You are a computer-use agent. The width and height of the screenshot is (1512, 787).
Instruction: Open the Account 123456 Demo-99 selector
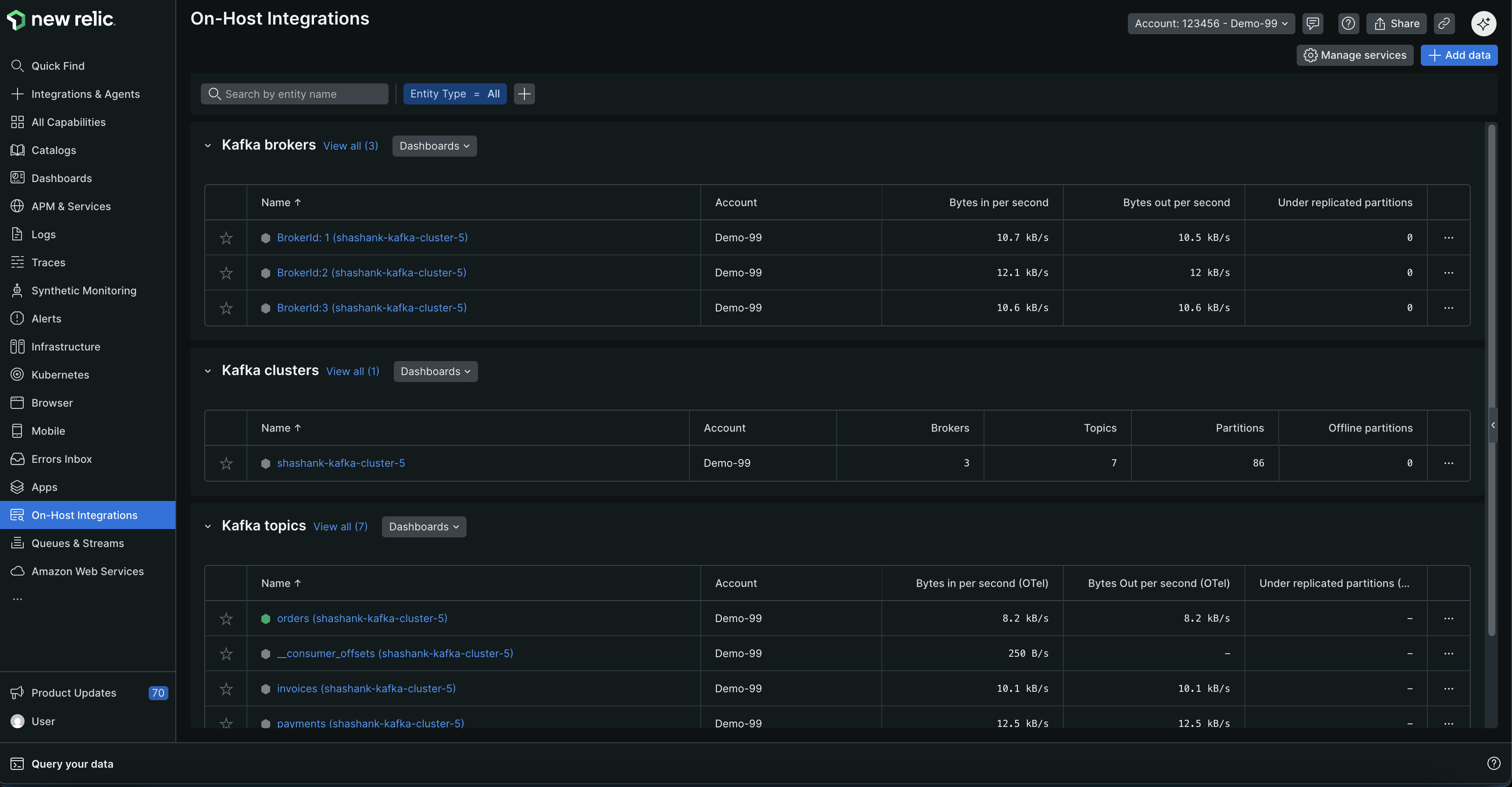[1210, 24]
